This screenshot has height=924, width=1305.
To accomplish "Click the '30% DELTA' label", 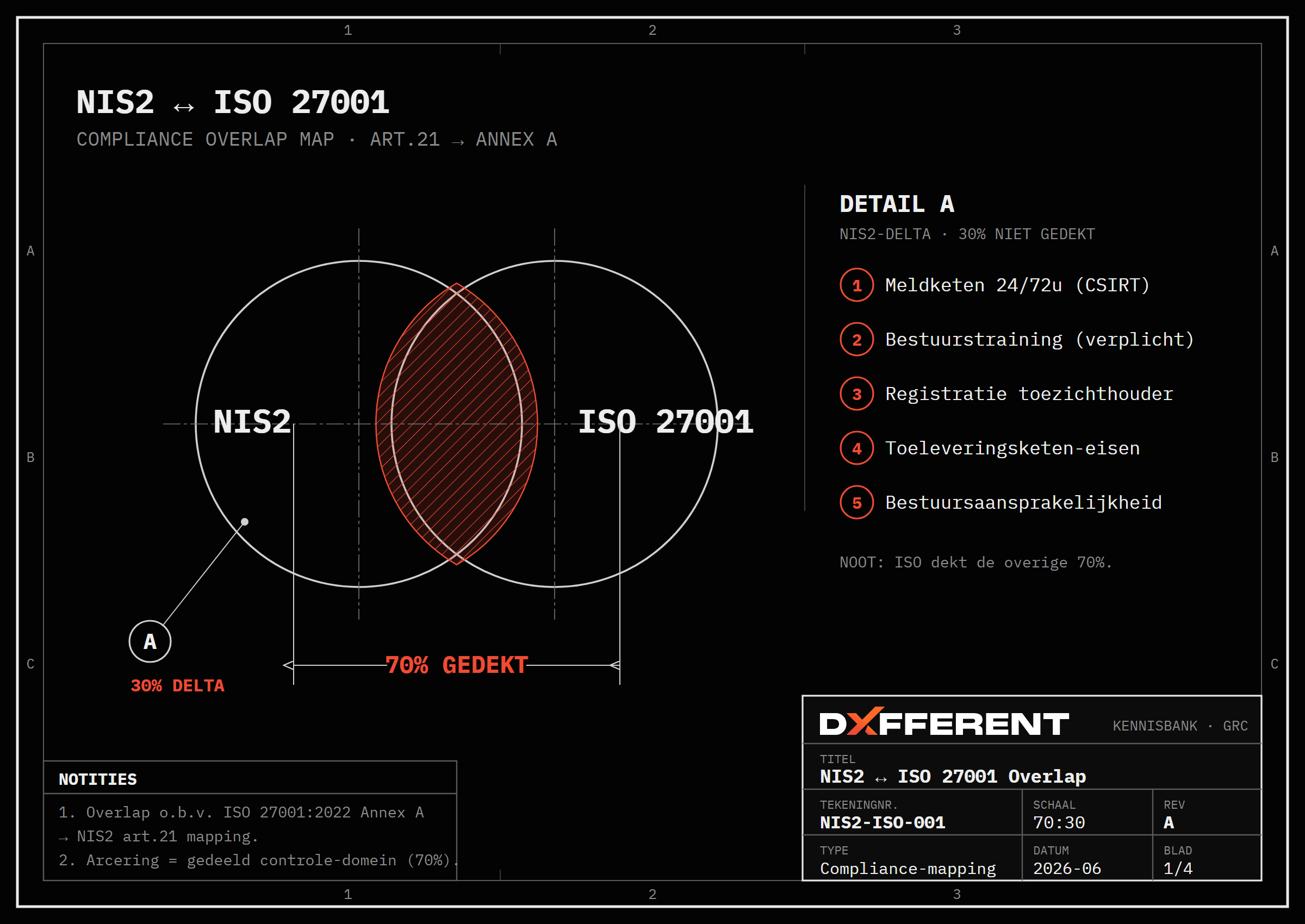I will 178,685.
